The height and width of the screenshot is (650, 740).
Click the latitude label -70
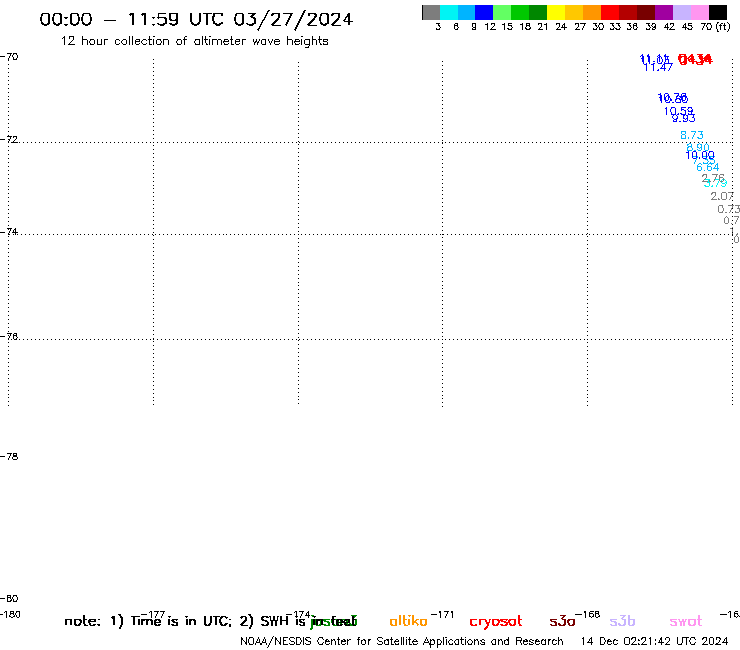tap(9, 57)
